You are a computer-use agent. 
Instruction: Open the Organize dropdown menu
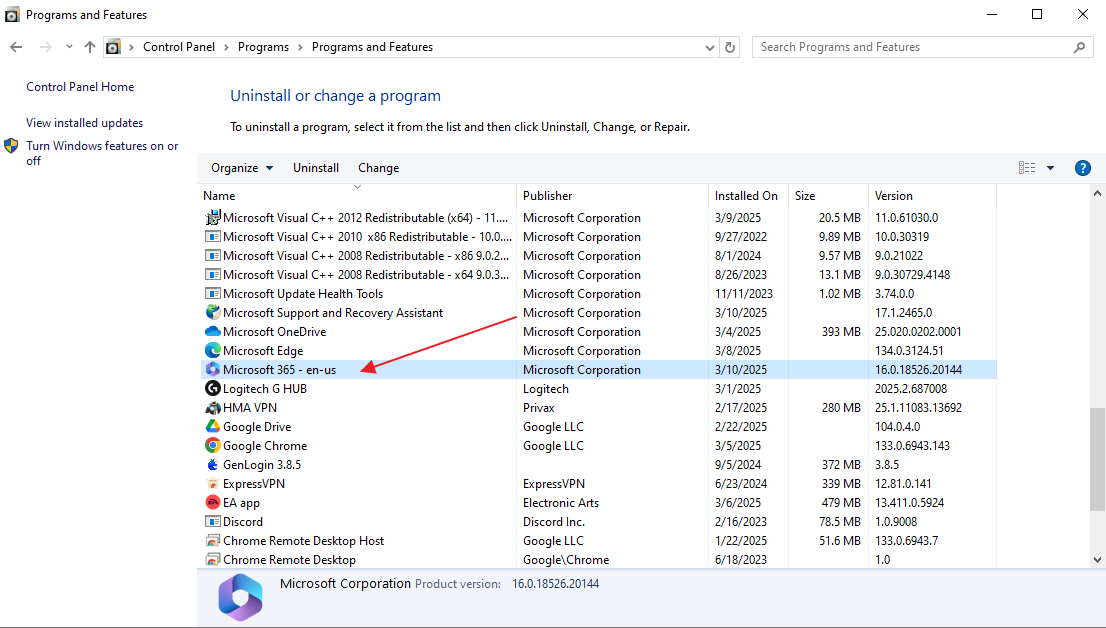pyautogui.click(x=242, y=168)
